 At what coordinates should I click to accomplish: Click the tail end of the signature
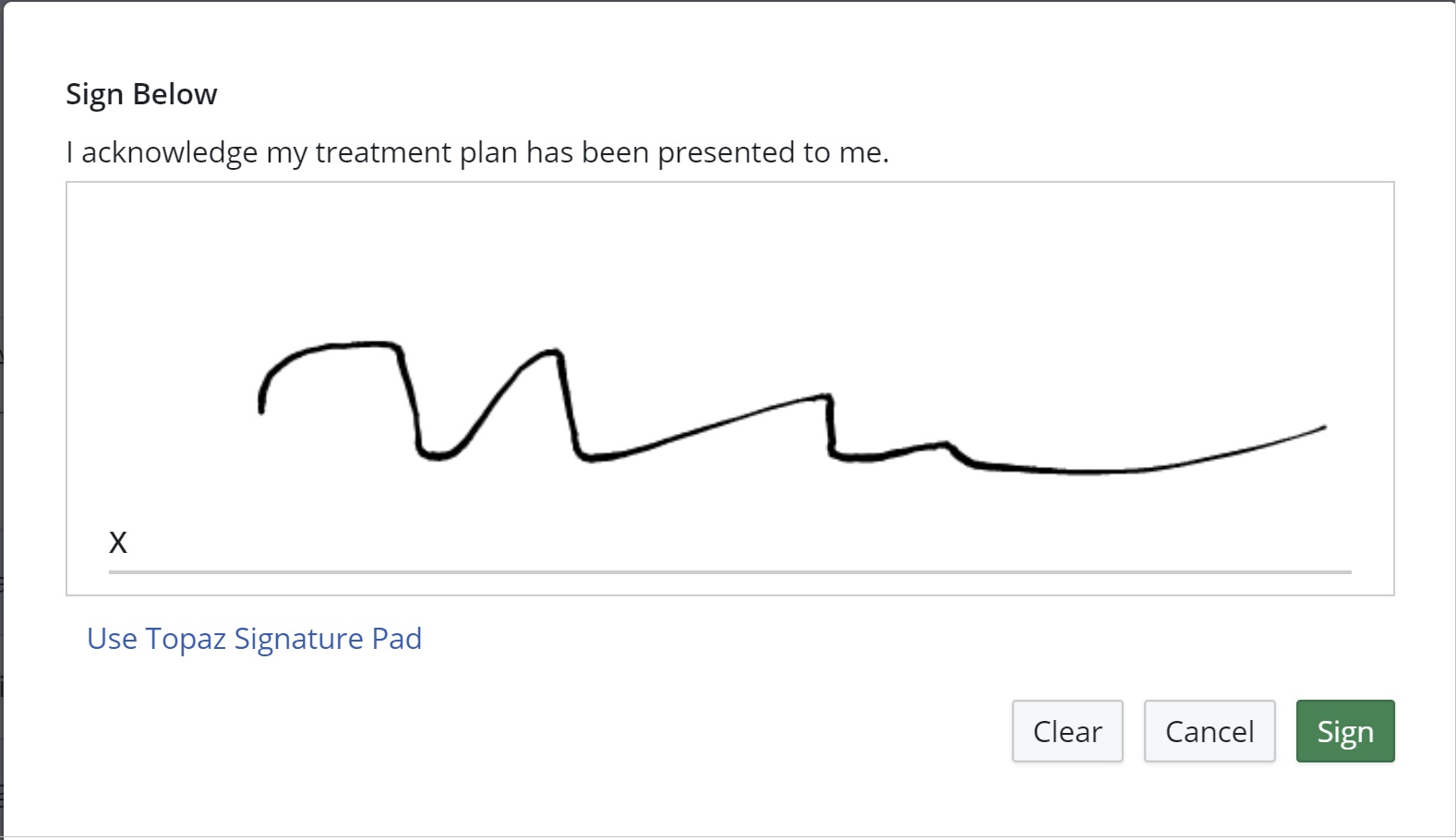click(x=1325, y=427)
